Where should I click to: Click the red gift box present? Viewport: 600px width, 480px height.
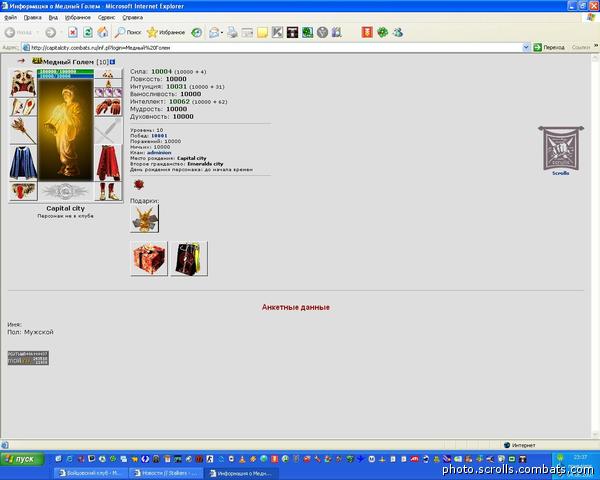tap(149, 258)
